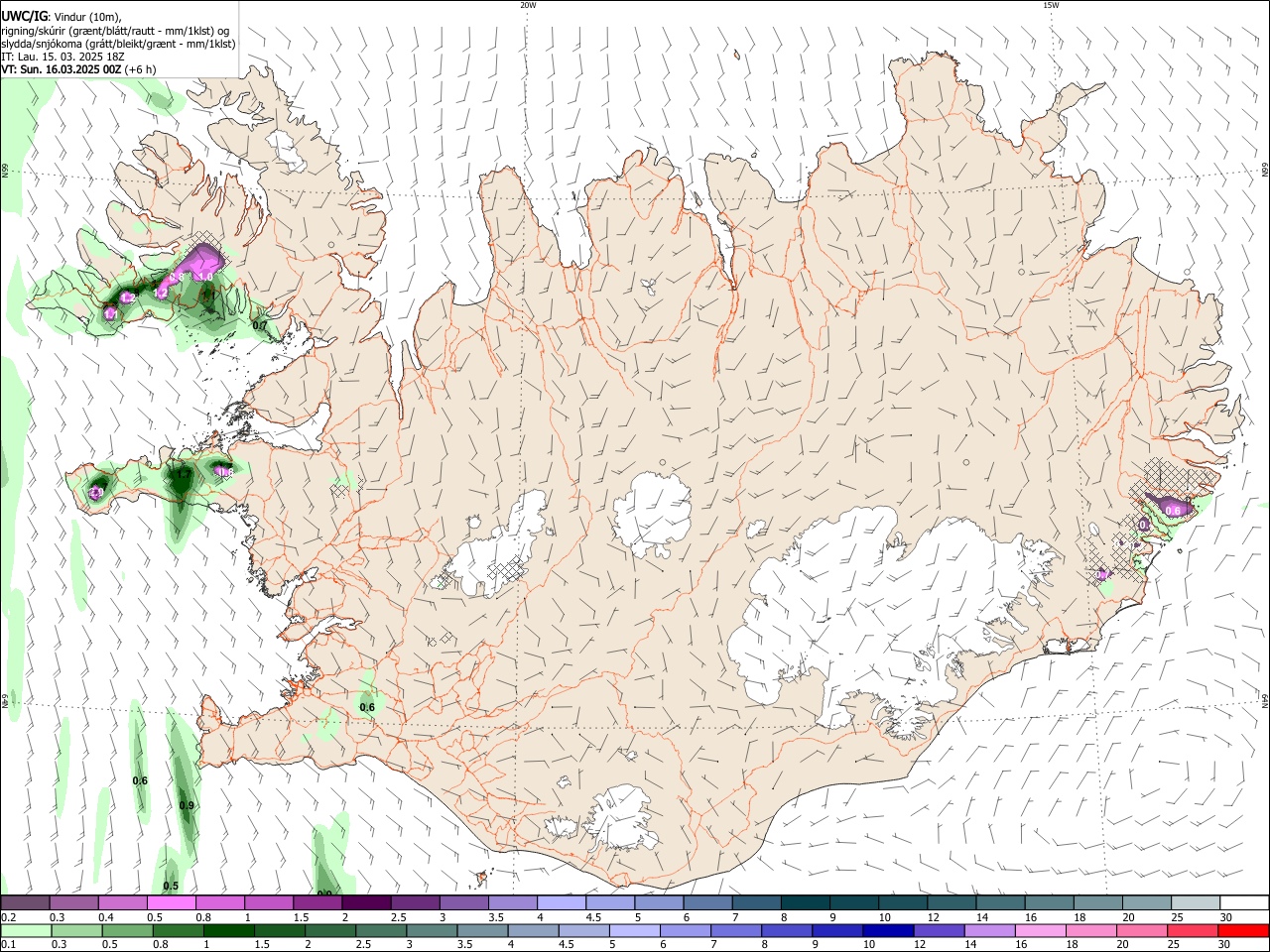Click the 'rigning/skúrir' legend description line
The width and height of the screenshot is (1270, 952).
(x=115, y=31)
